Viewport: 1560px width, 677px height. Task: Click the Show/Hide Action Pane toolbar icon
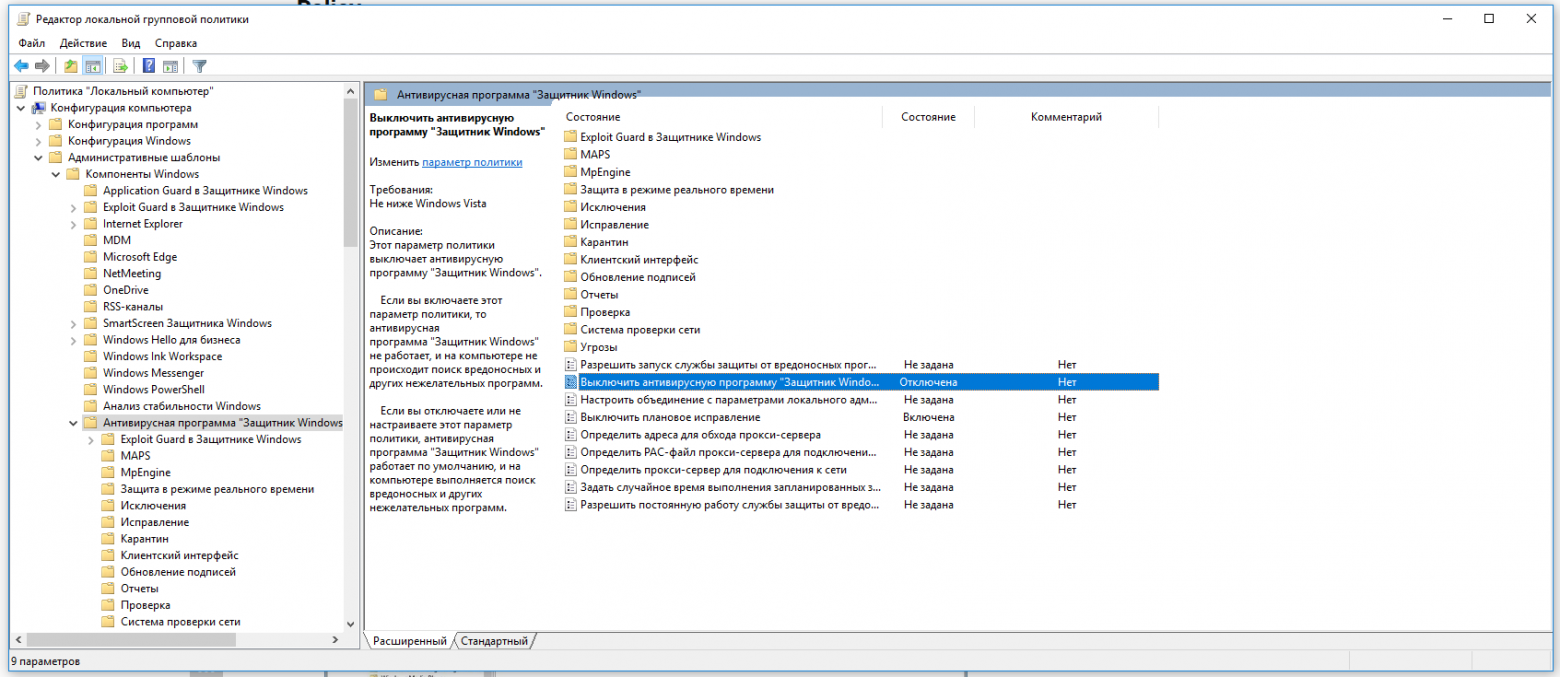click(x=170, y=66)
